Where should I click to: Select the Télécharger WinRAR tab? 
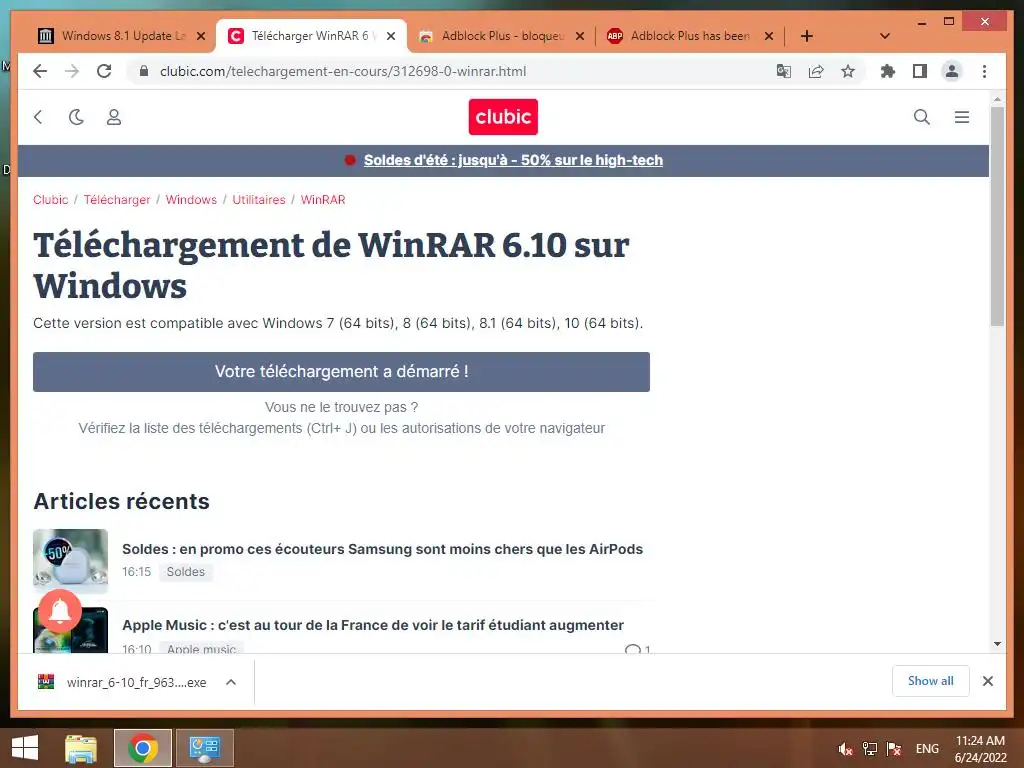313,36
